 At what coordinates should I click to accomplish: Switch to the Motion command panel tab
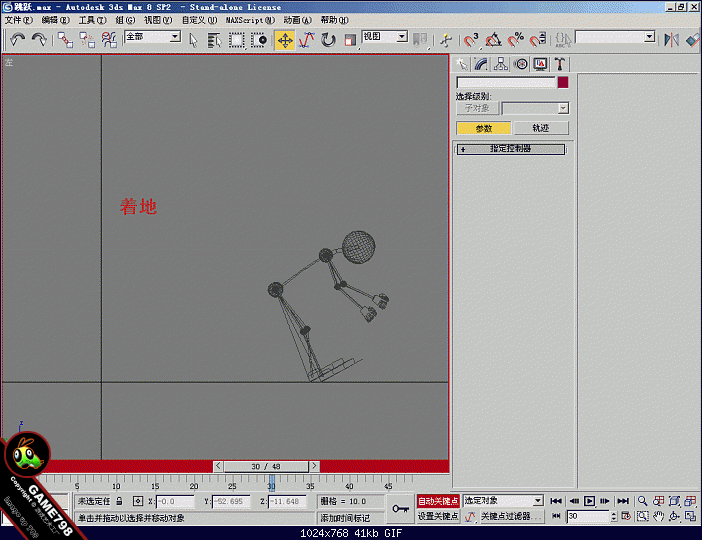[x=521, y=64]
